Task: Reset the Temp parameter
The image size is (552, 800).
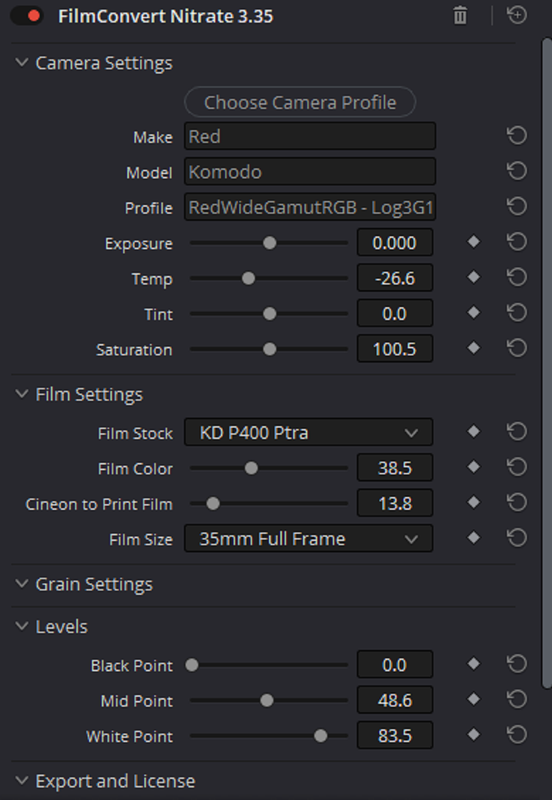Action: coord(517,277)
